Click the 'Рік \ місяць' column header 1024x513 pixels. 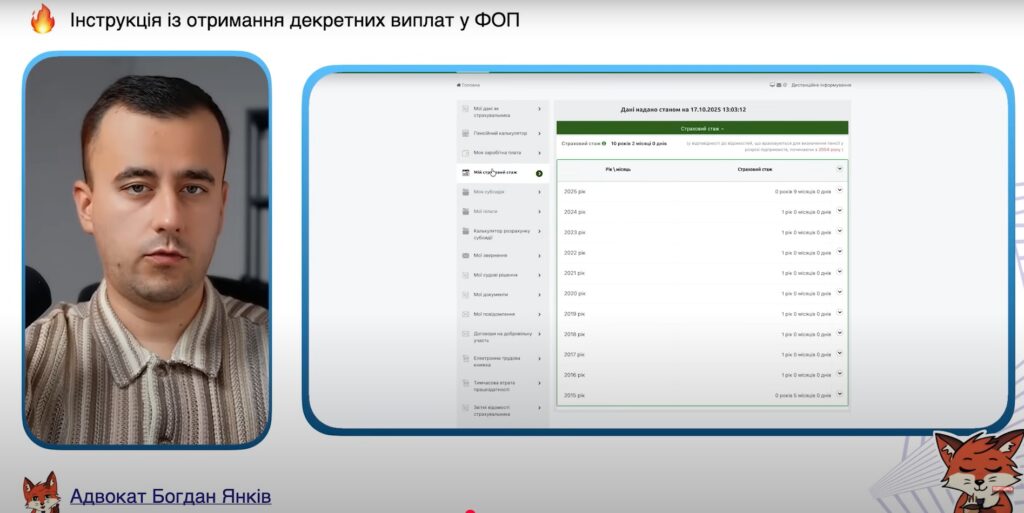[618, 170]
